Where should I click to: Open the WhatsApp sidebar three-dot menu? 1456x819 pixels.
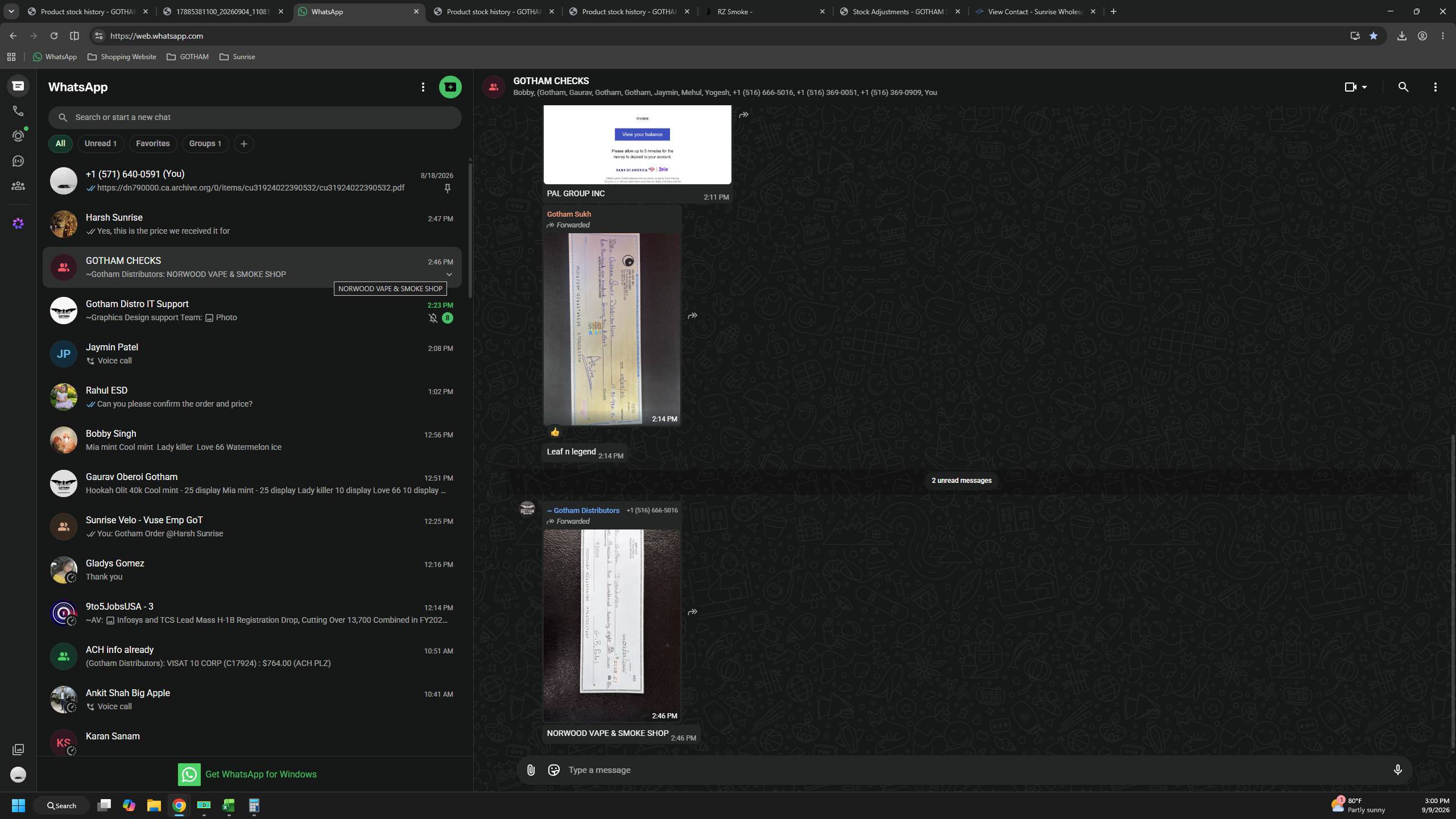(423, 87)
